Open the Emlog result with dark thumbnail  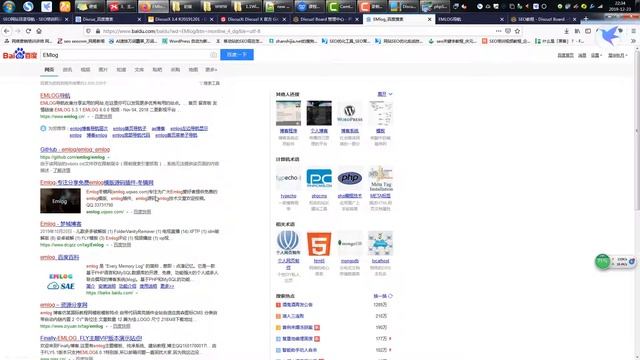click(97, 183)
